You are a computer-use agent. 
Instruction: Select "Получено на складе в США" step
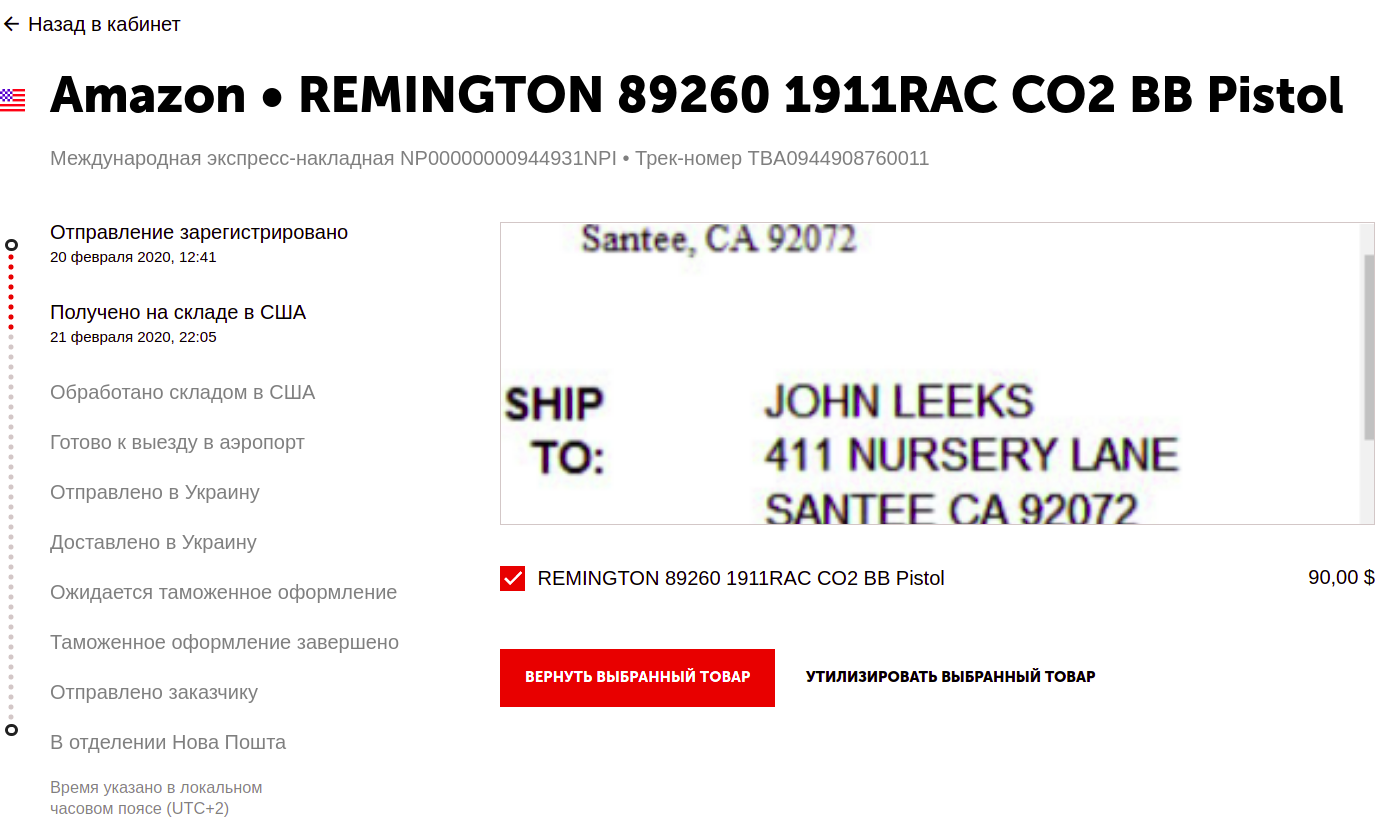click(x=178, y=312)
